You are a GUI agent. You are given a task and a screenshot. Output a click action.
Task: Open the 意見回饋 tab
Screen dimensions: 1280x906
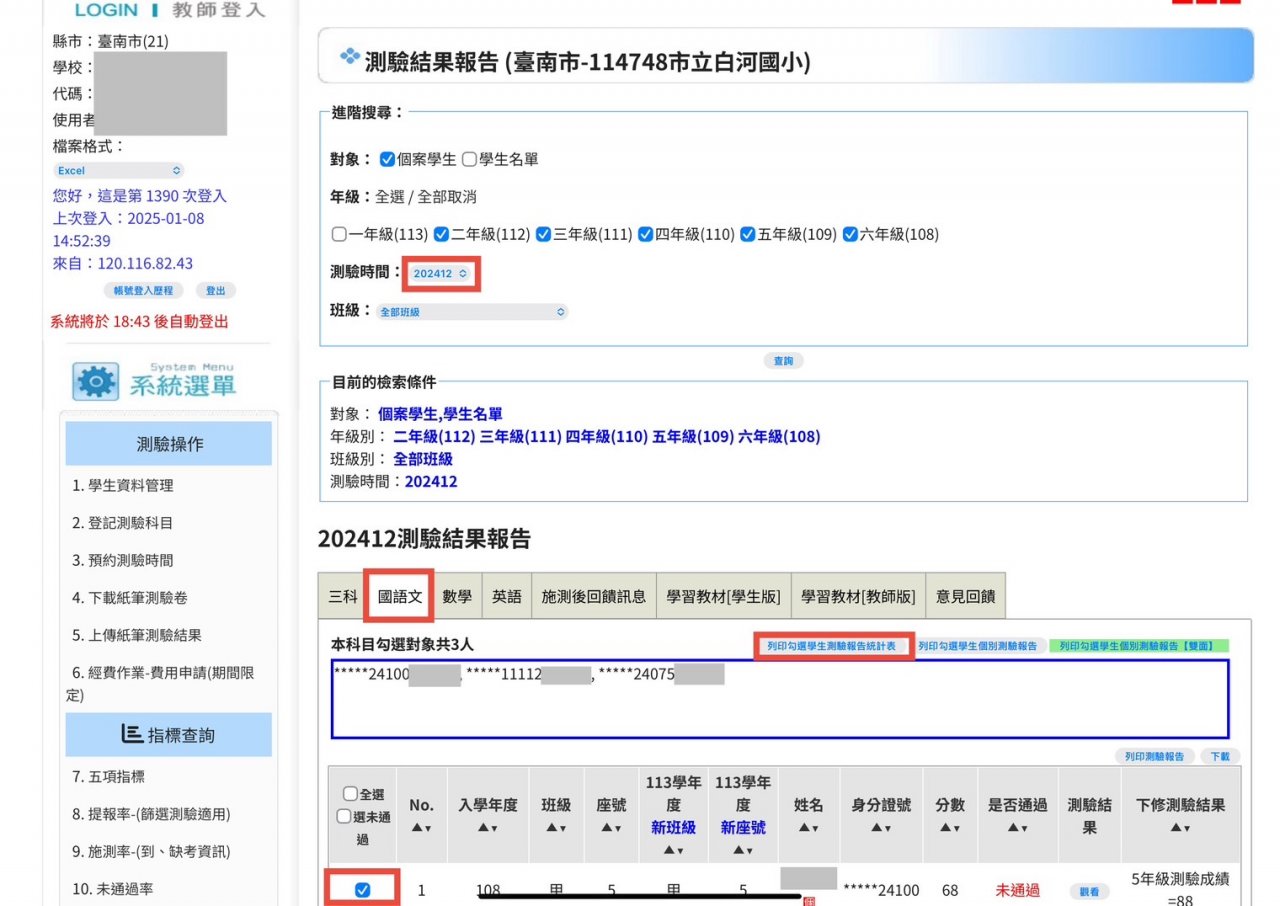point(965,596)
